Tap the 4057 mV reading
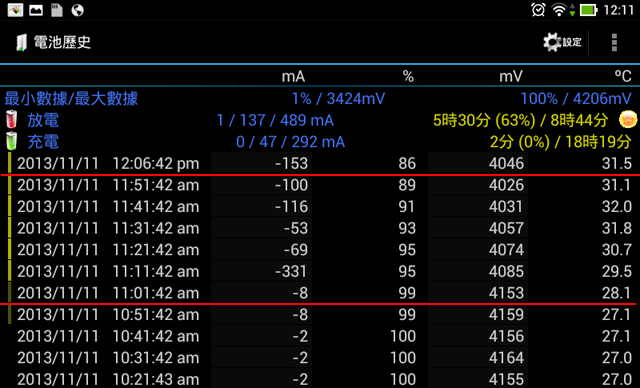The height and width of the screenshot is (388, 640). pyautogui.click(x=506, y=228)
